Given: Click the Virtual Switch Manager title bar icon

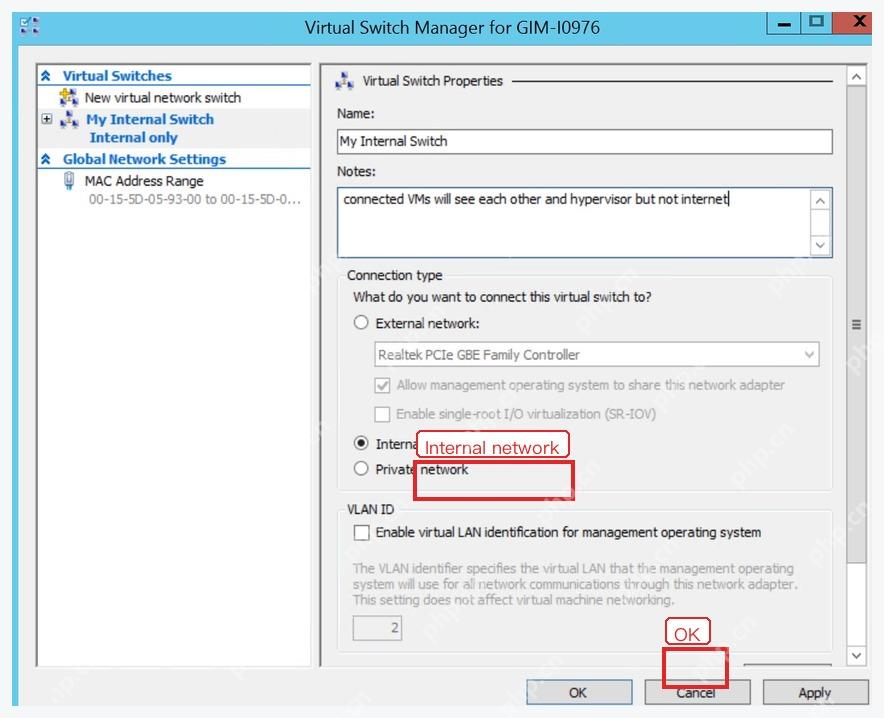Looking at the screenshot, I should (29, 26).
